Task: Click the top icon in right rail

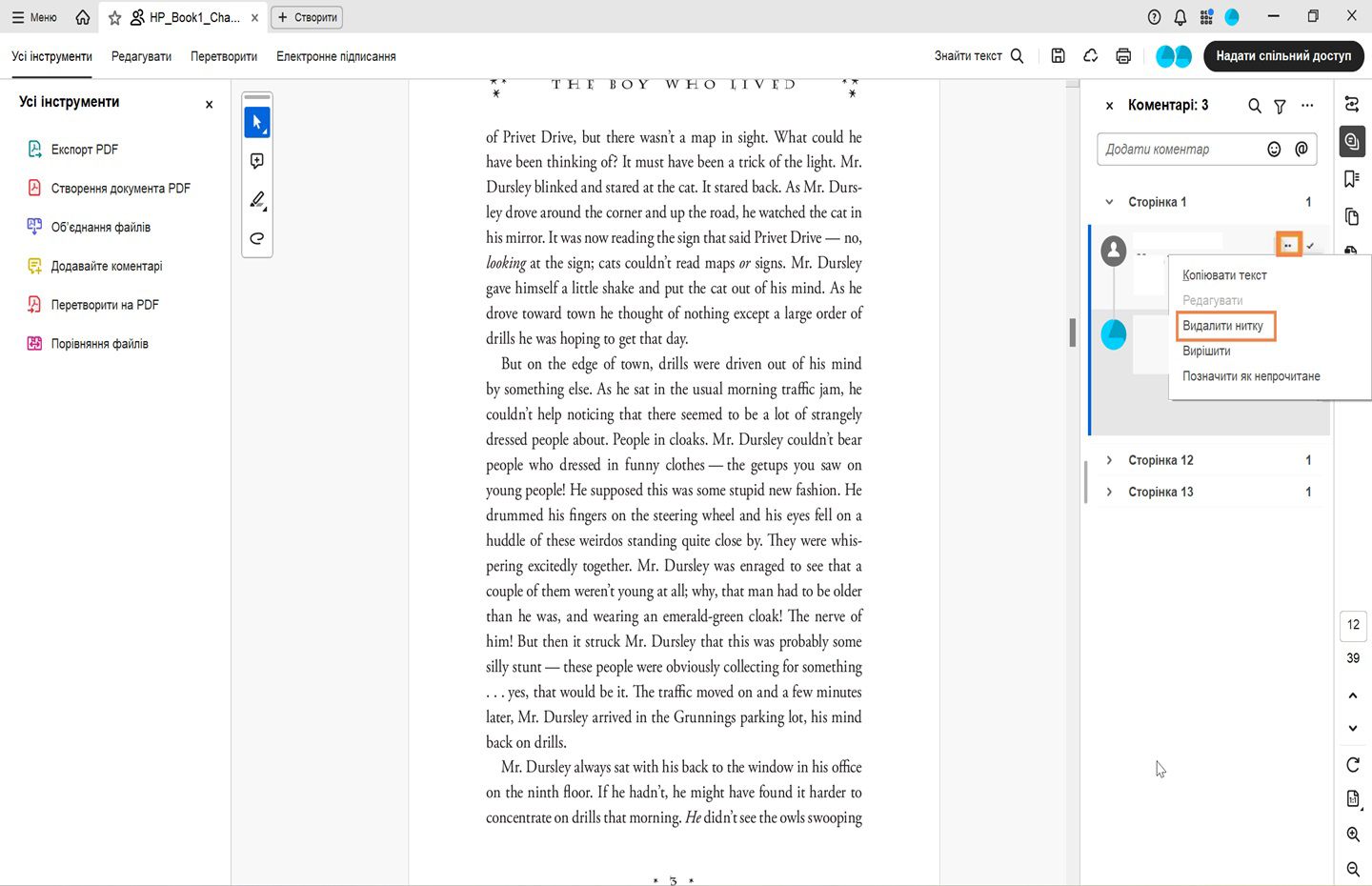Action: coord(1352,104)
